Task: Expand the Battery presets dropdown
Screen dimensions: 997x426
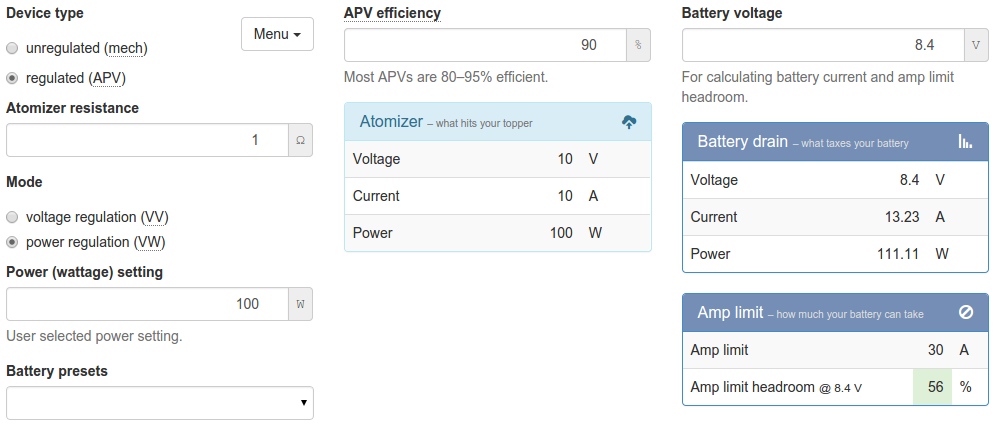Action: click(x=160, y=402)
